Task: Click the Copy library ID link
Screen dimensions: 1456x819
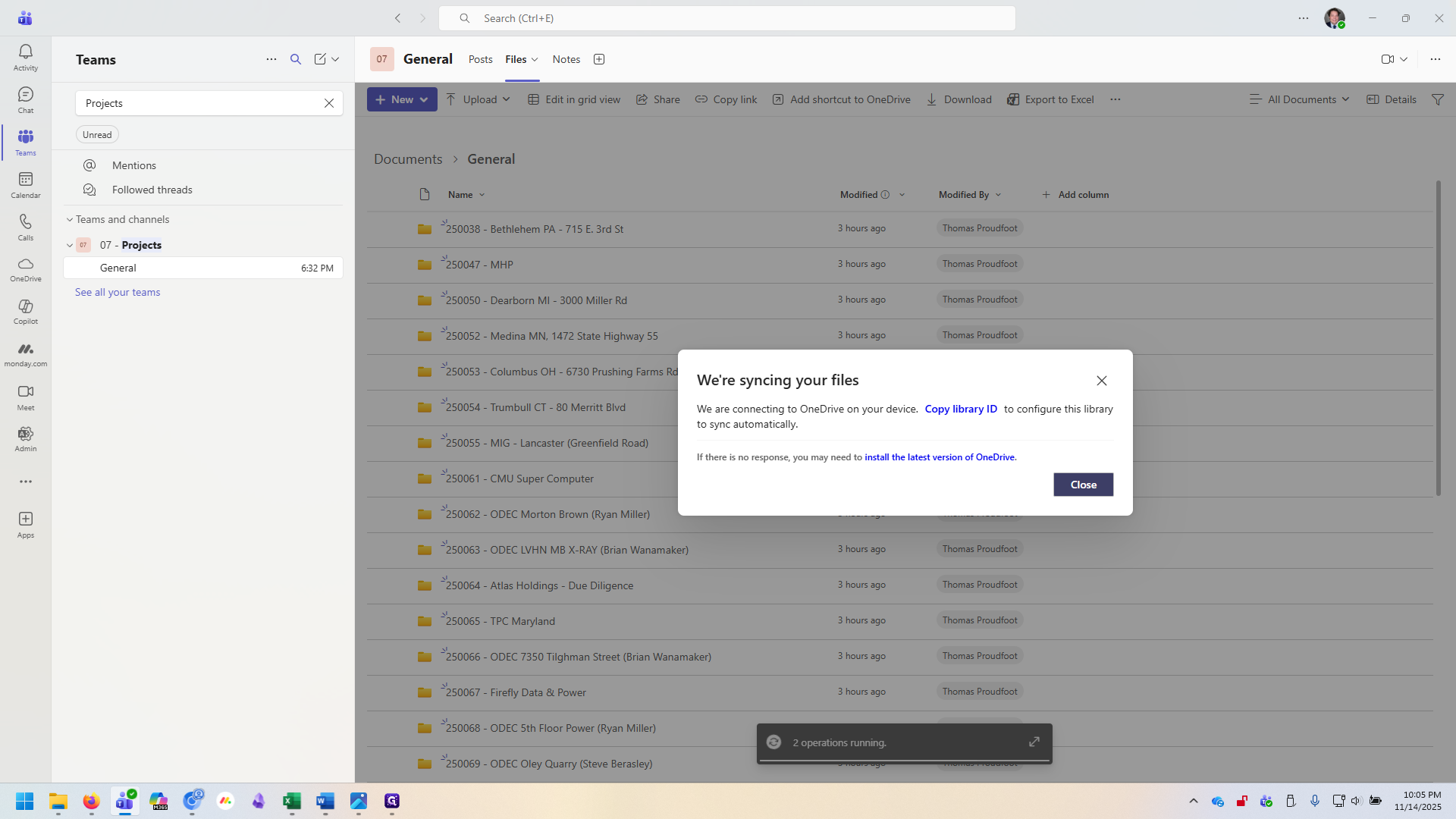Action: click(x=961, y=409)
